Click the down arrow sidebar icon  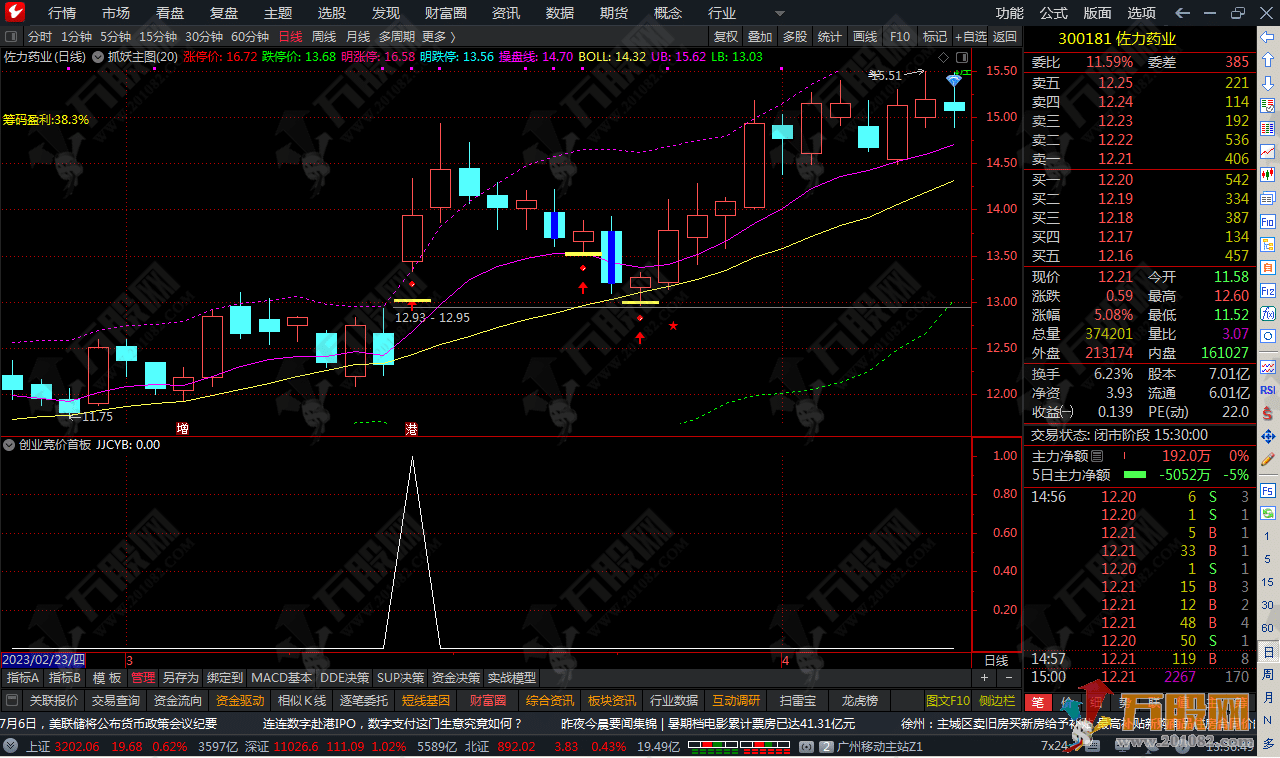click(1267, 82)
